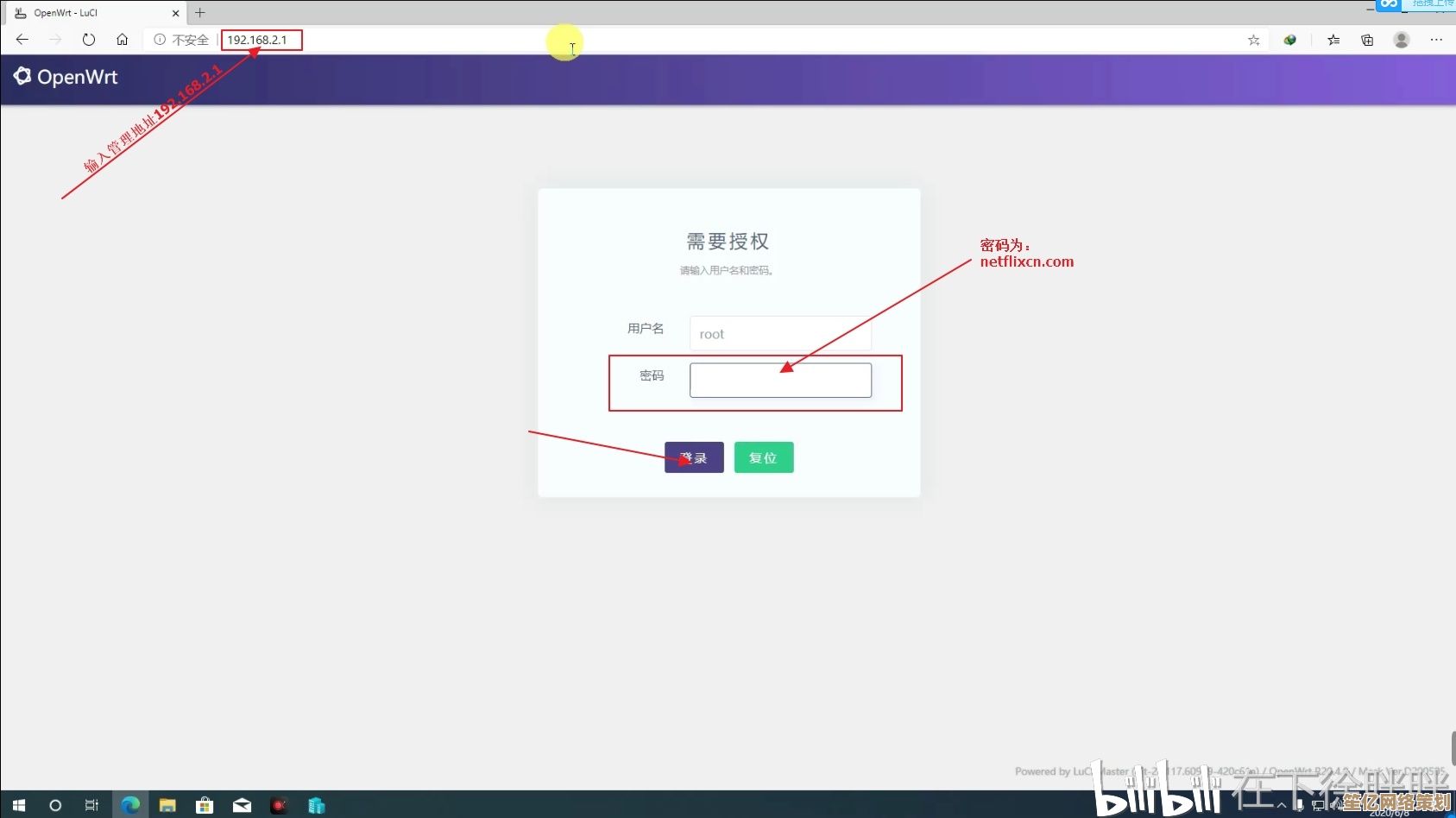View site info next to 不安全
The width and height of the screenshot is (1456, 818).
point(160,40)
